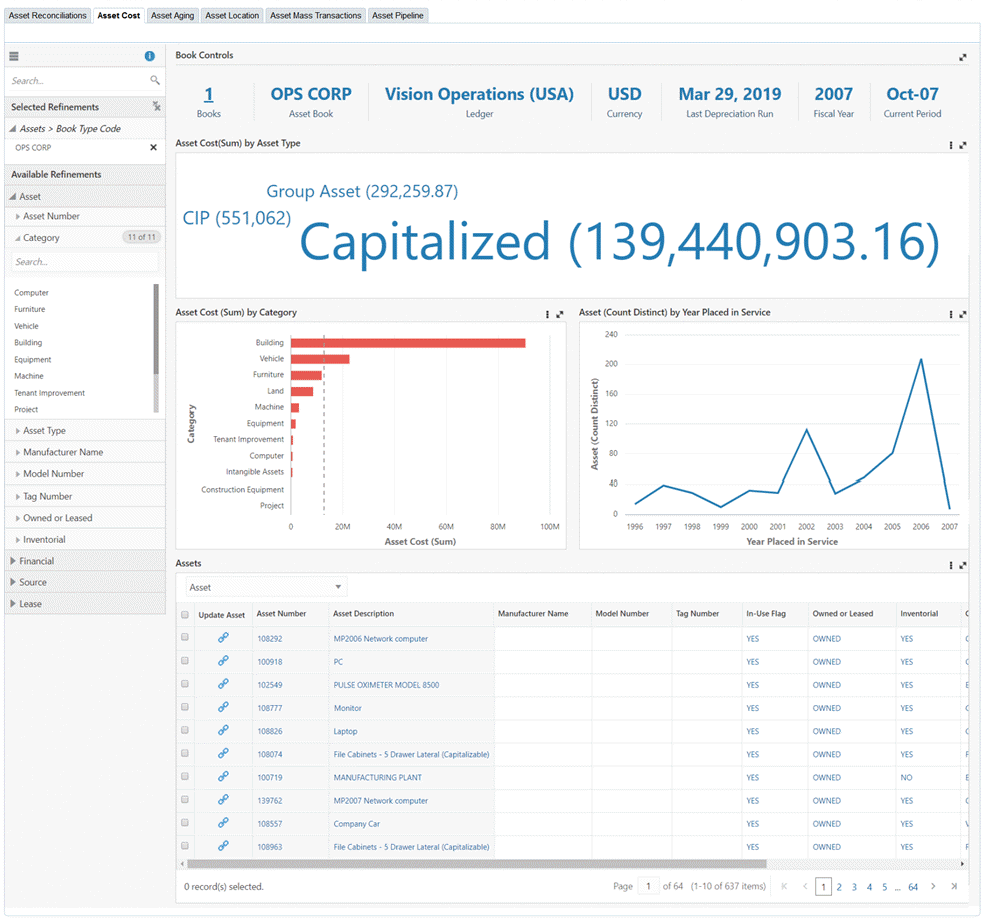982x921 pixels.
Task: Click the Building bar in category chart
Action: point(408,342)
